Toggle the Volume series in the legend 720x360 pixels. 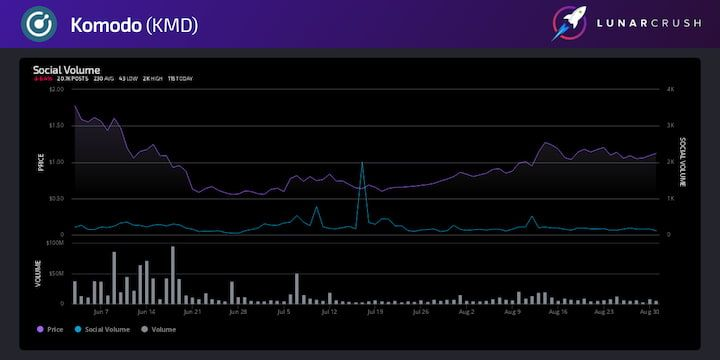point(158,329)
